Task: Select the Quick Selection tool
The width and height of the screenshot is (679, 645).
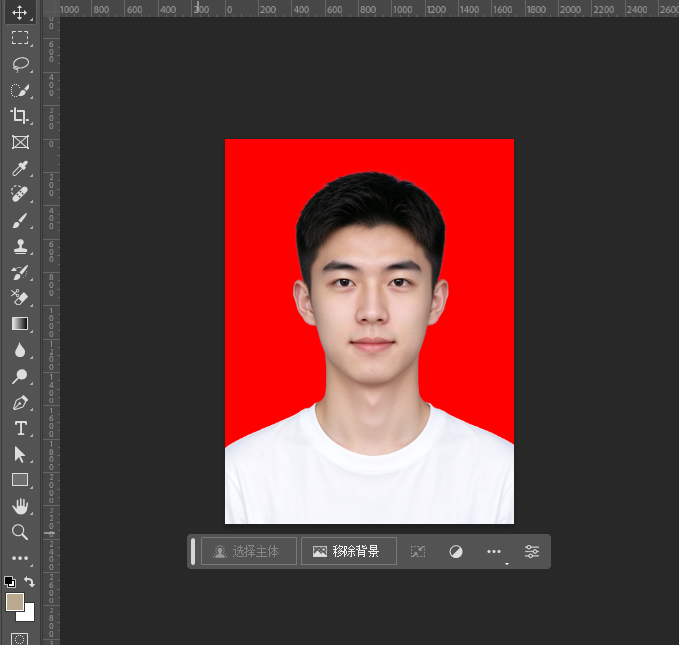Action: pyautogui.click(x=20, y=90)
